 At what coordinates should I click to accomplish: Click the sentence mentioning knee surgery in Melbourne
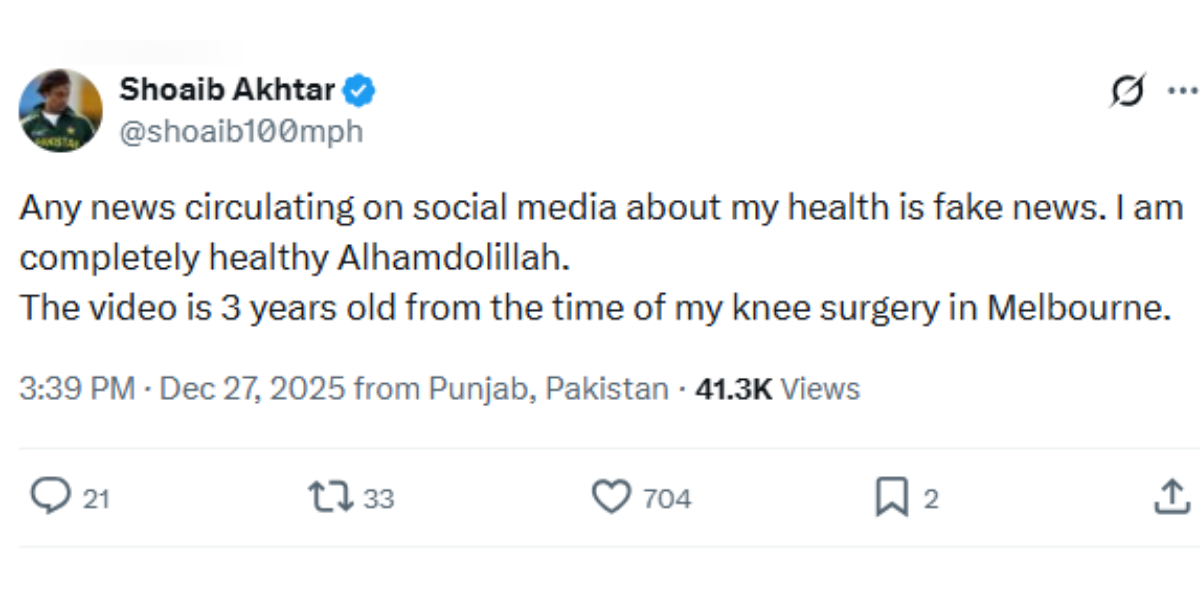pyautogui.click(x=594, y=308)
